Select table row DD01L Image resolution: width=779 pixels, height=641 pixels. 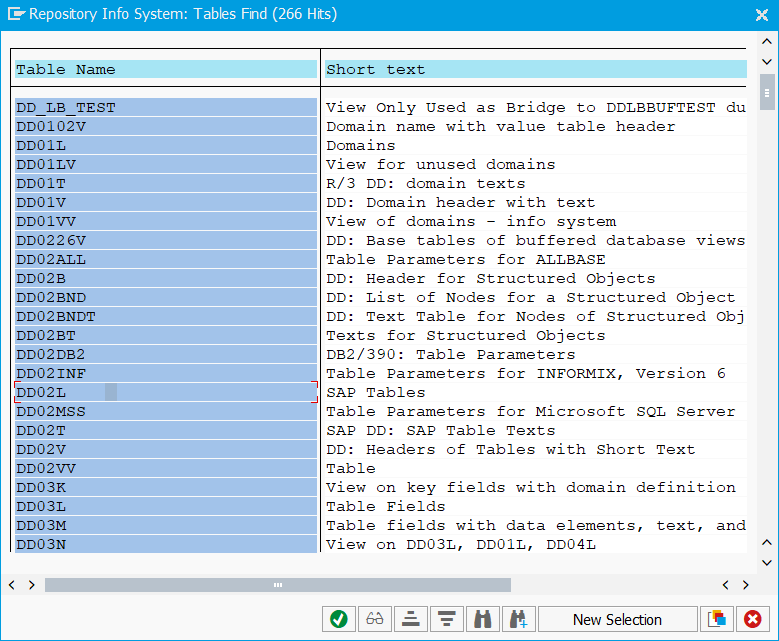coord(165,146)
